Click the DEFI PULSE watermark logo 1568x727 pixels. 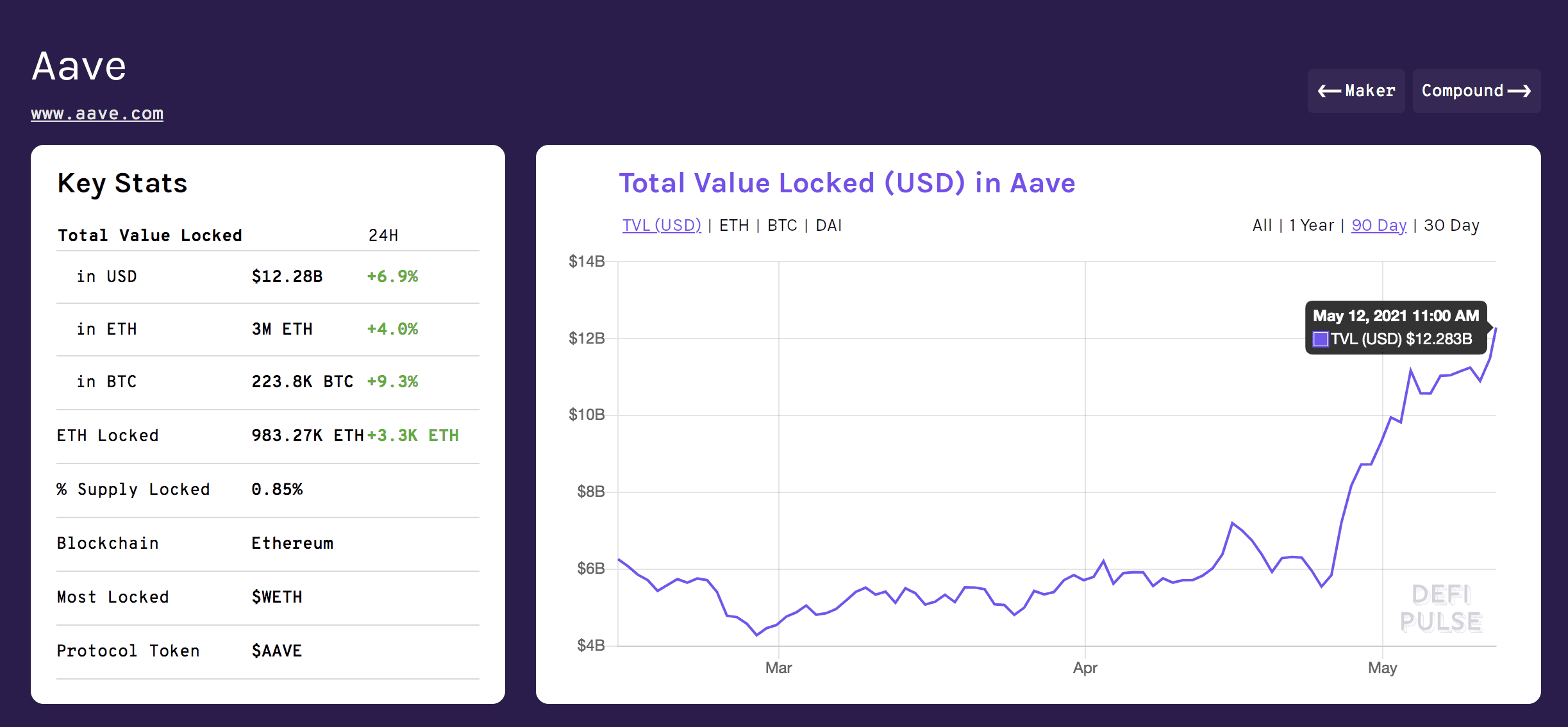click(1440, 608)
